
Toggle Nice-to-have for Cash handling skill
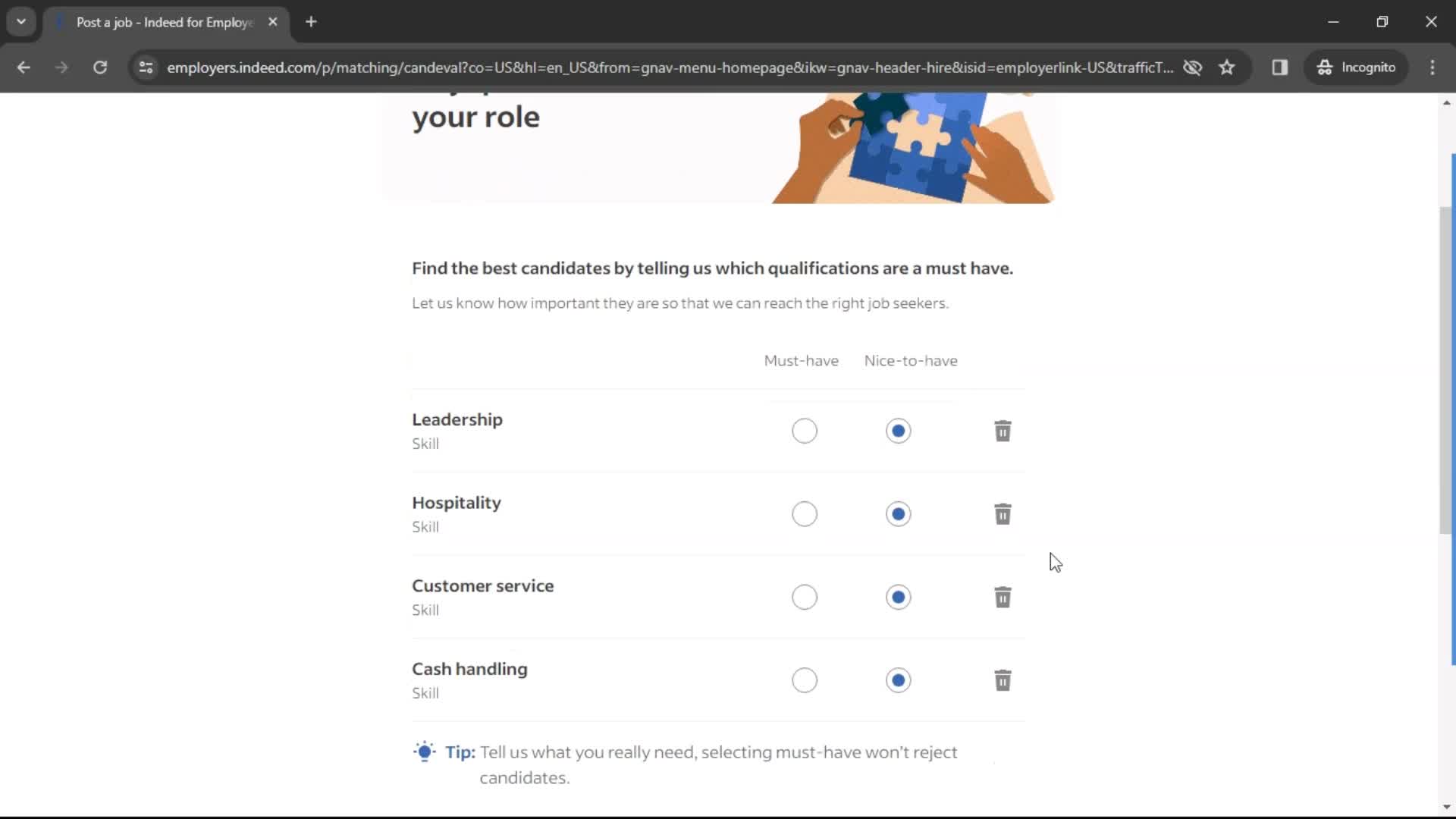click(898, 680)
